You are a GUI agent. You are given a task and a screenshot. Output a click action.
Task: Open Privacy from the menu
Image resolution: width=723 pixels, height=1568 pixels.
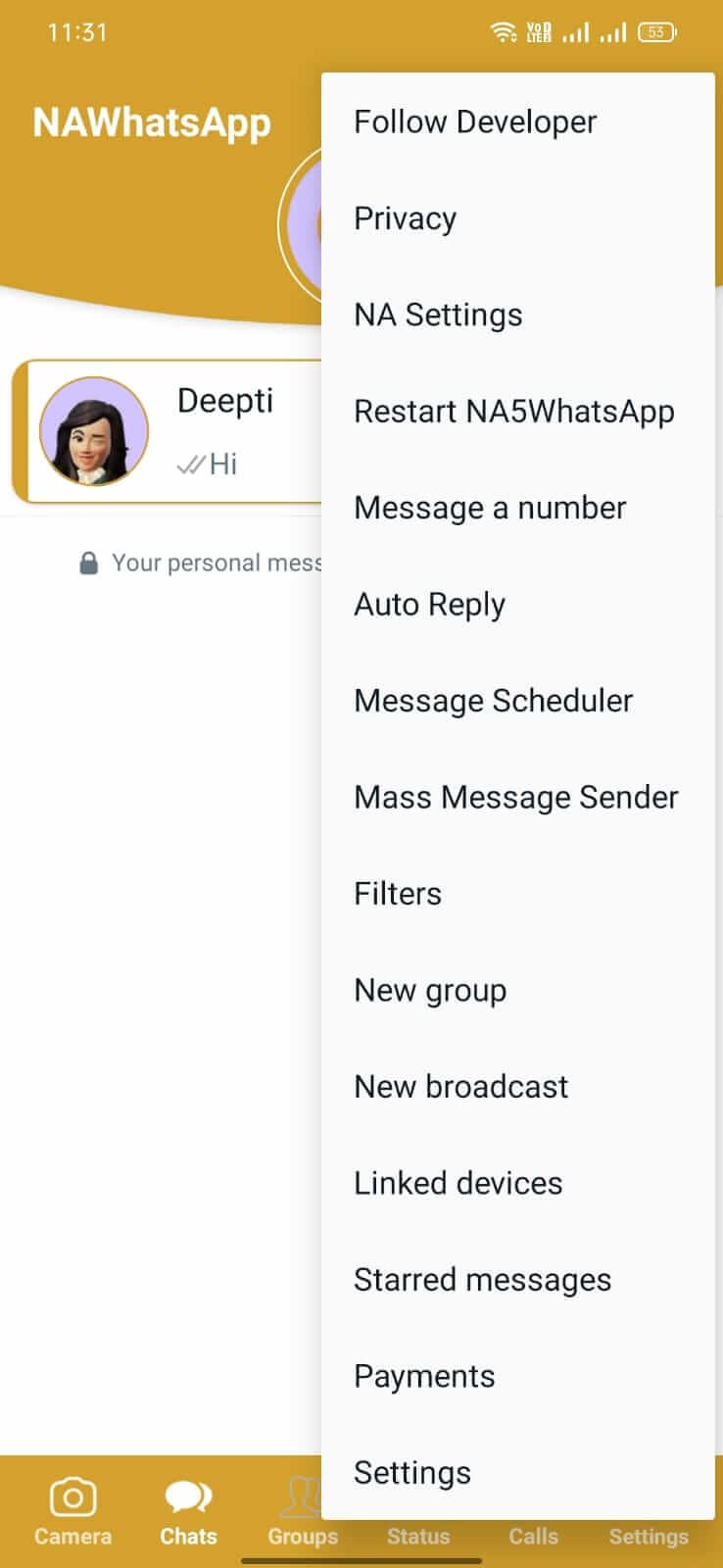(x=517, y=218)
